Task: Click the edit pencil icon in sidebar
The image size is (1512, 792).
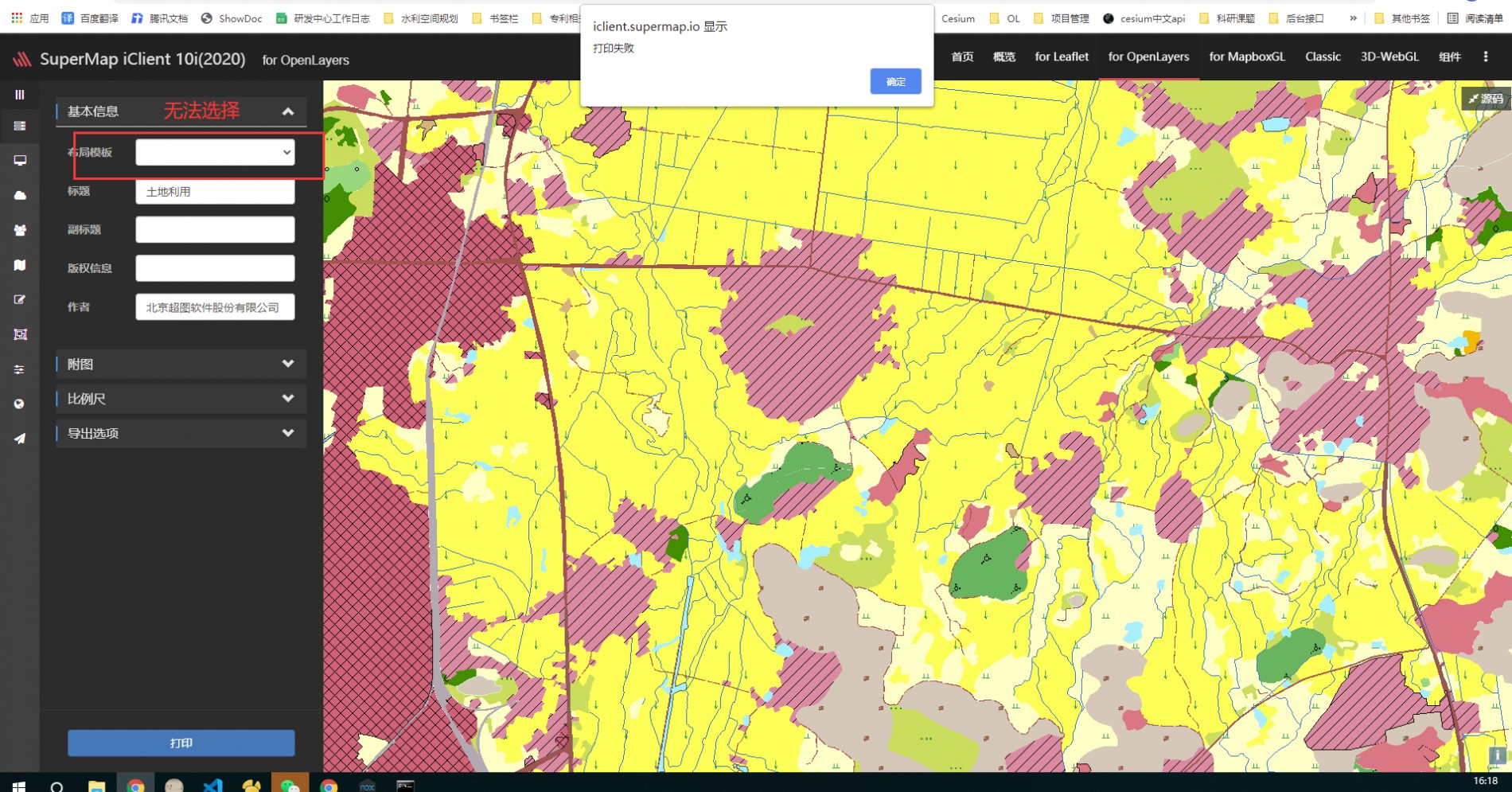Action: (x=20, y=300)
